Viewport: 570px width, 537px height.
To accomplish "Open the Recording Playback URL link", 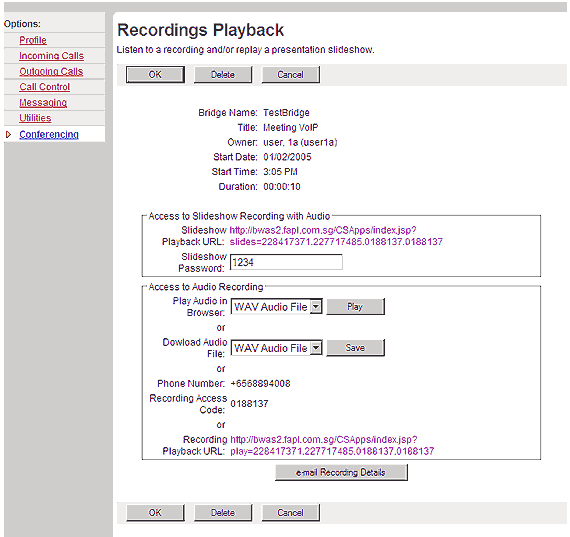I will pyautogui.click(x=332, y=445).
